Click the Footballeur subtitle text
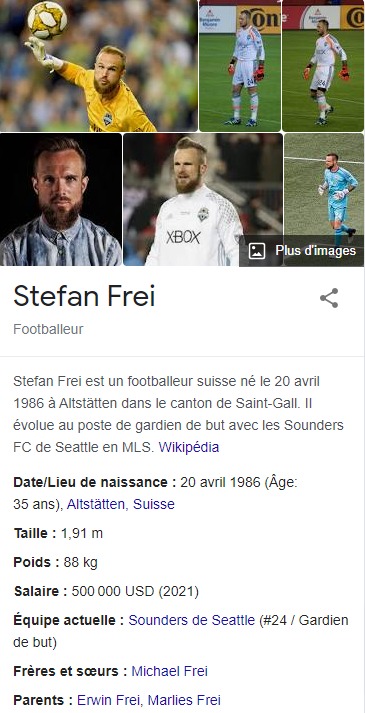 [48, 329]
